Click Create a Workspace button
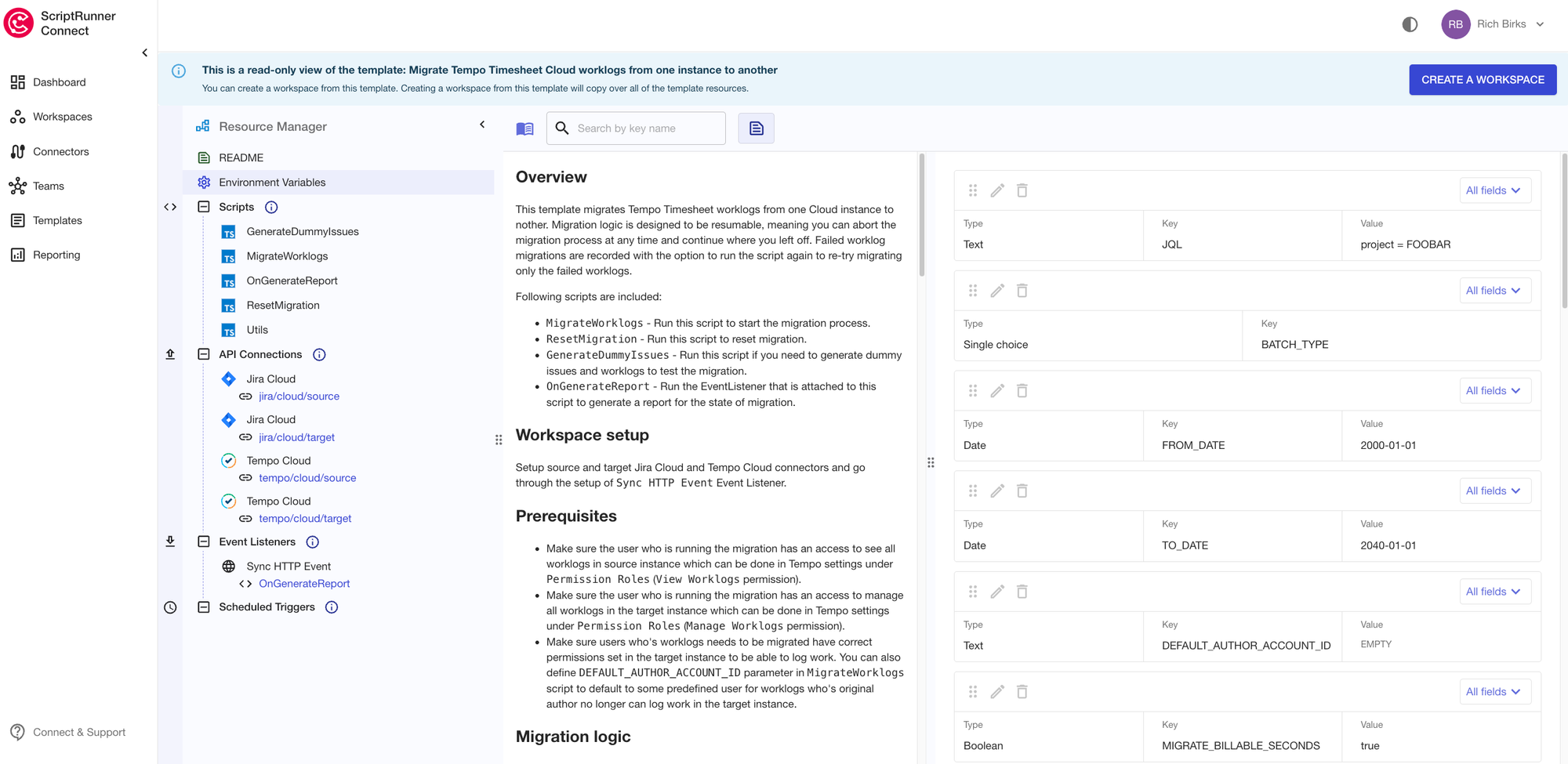 pos(1483,80)
